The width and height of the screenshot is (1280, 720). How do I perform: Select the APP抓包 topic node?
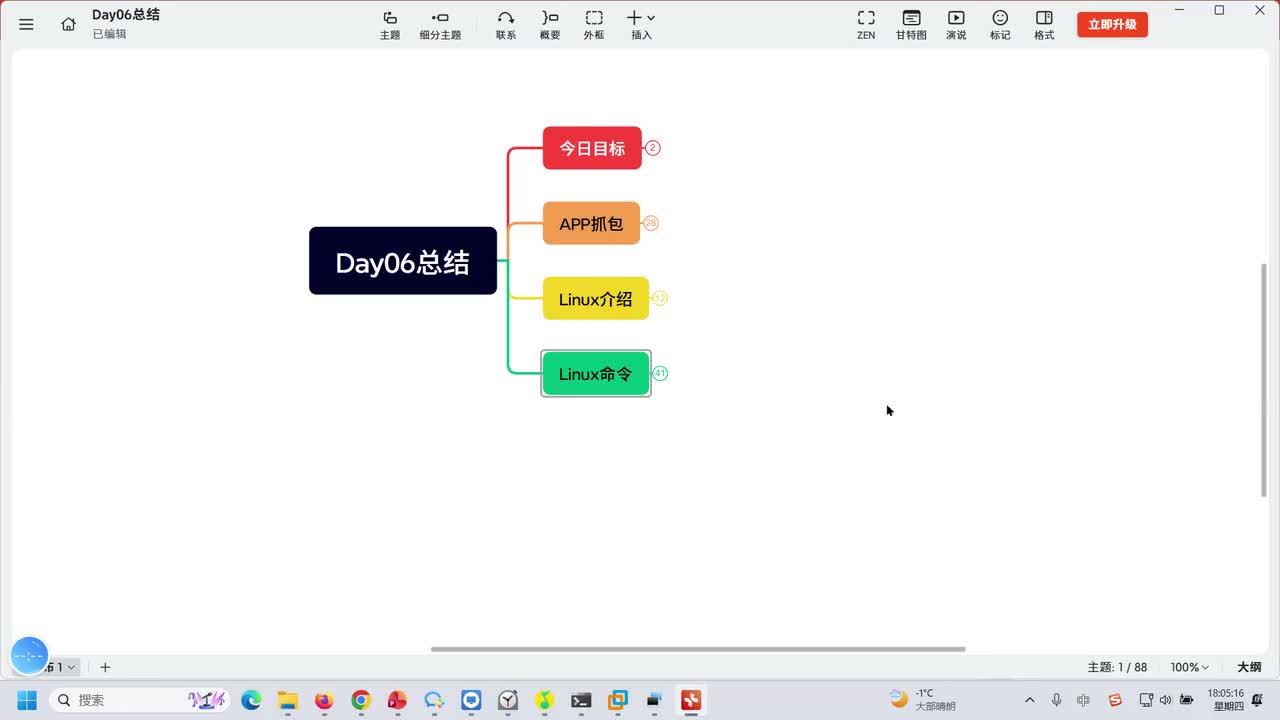coord(591,223)
